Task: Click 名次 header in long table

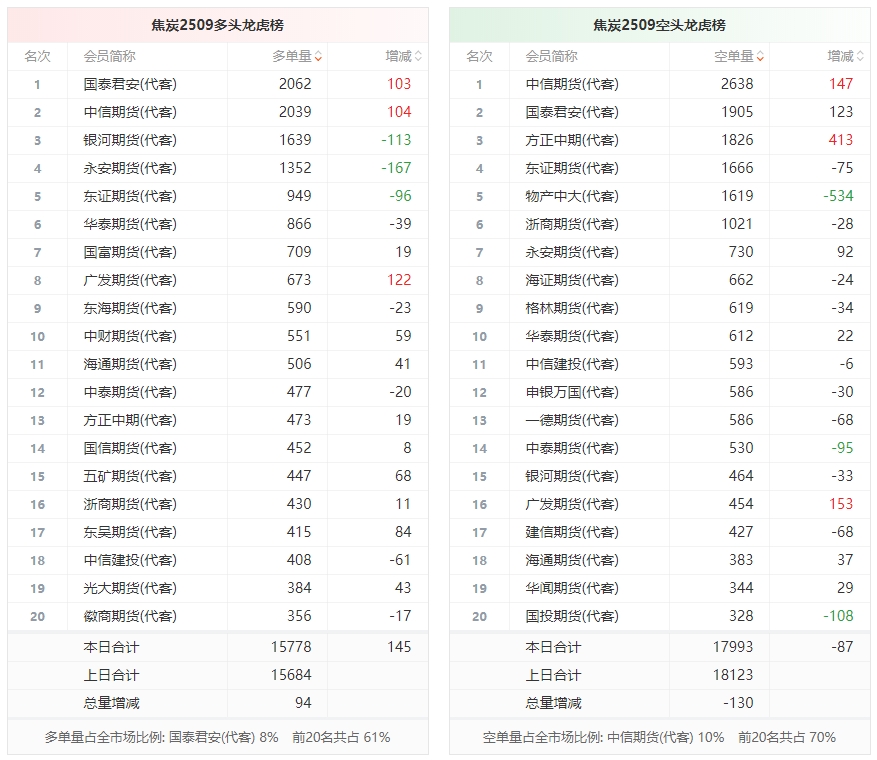Action: pyautogui.click(x=37, y=56)
